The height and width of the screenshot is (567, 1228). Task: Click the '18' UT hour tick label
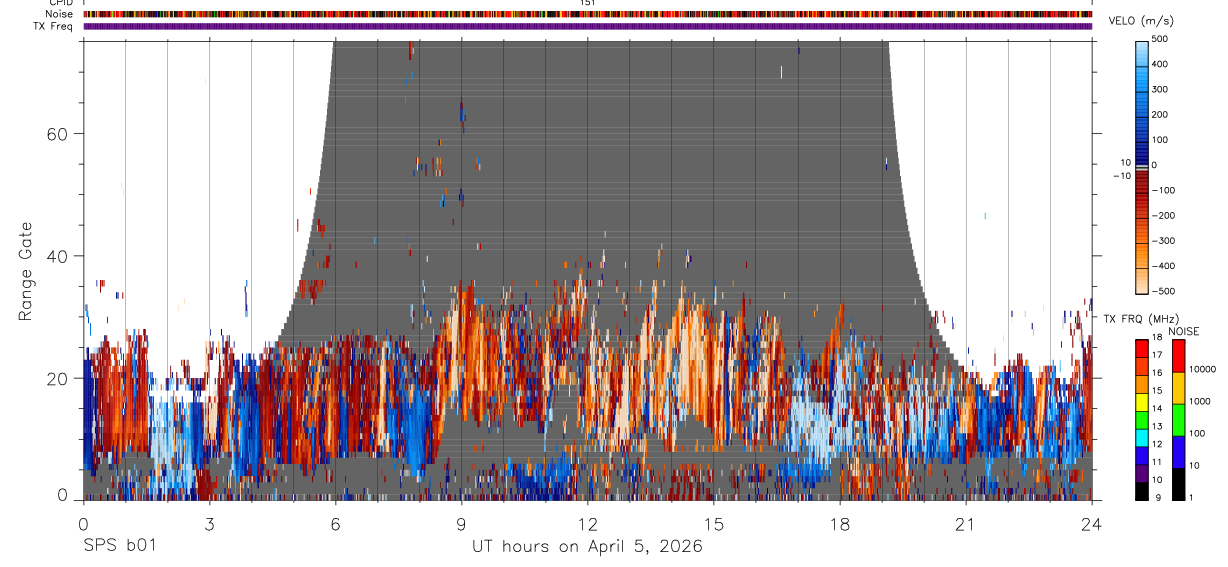[x=840, y=523]
